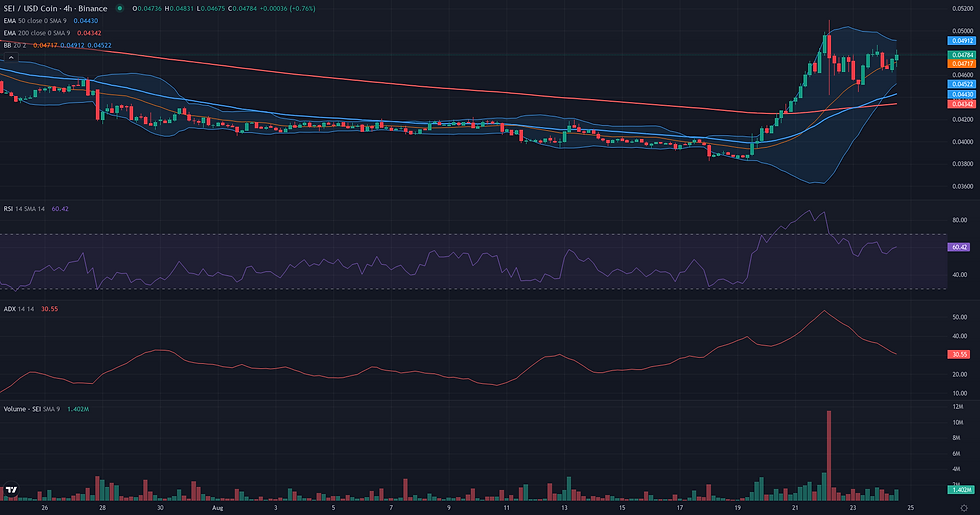Click the 8M volume axis label
This screenshot has width=980, height=515.
pos(956,438)
